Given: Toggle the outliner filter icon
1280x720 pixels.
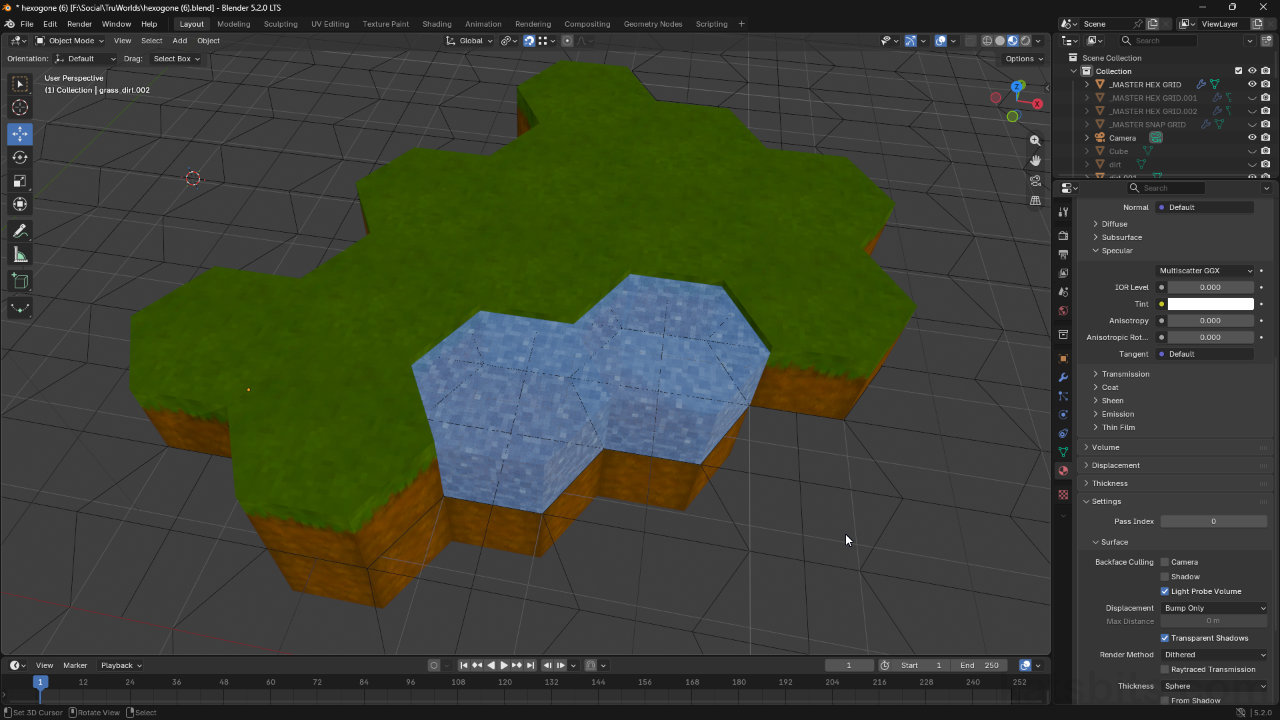Looking at the screenshot, I should coord(1251,41).
